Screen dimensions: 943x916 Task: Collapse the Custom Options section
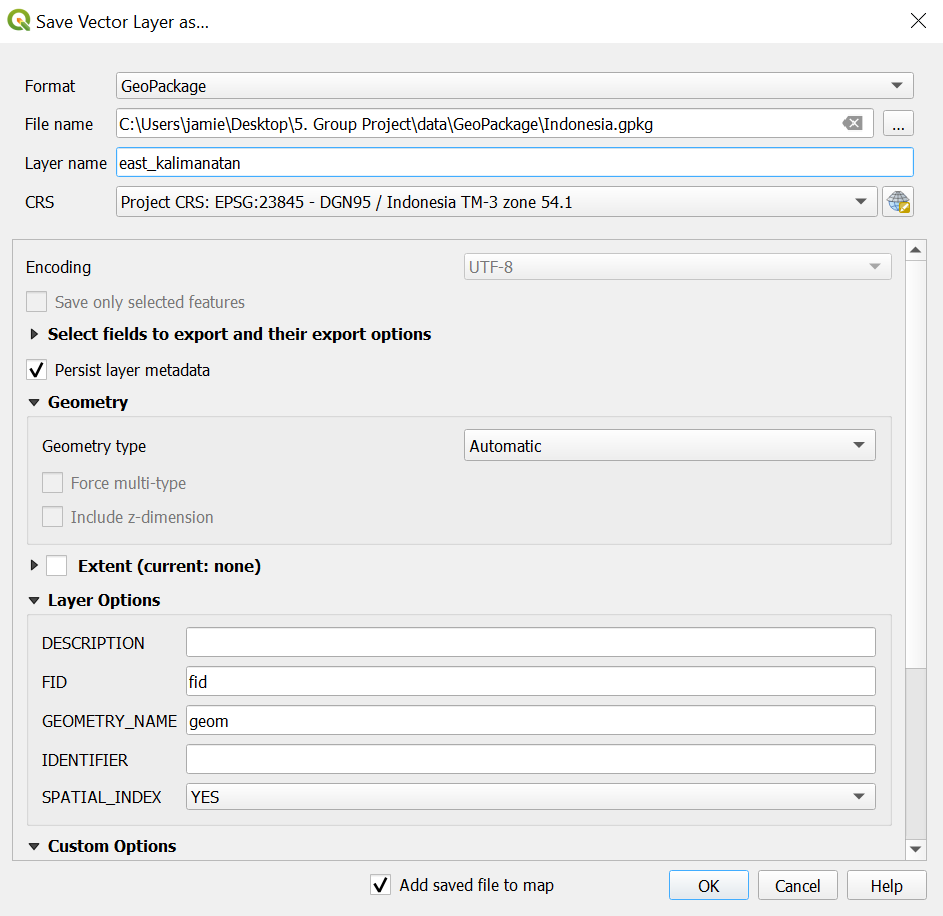(35, 846)
